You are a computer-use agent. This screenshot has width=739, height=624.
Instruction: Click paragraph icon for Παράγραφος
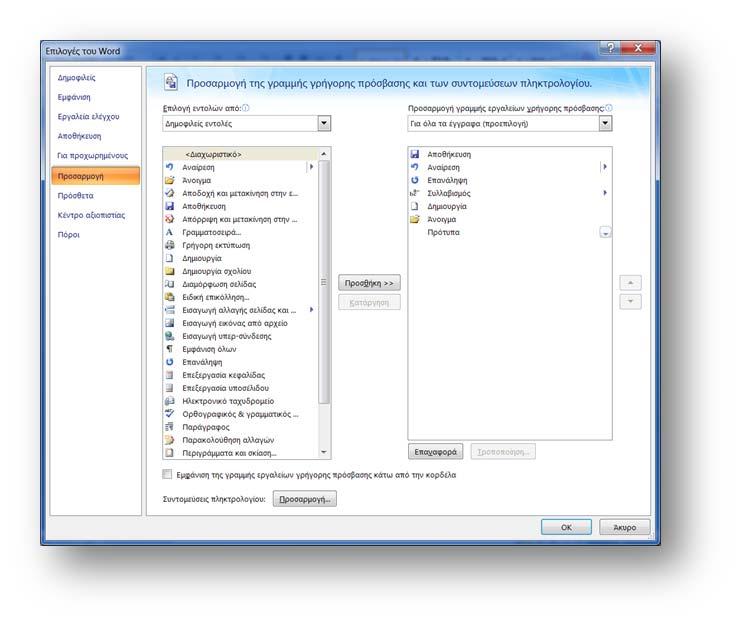(170, 427)
